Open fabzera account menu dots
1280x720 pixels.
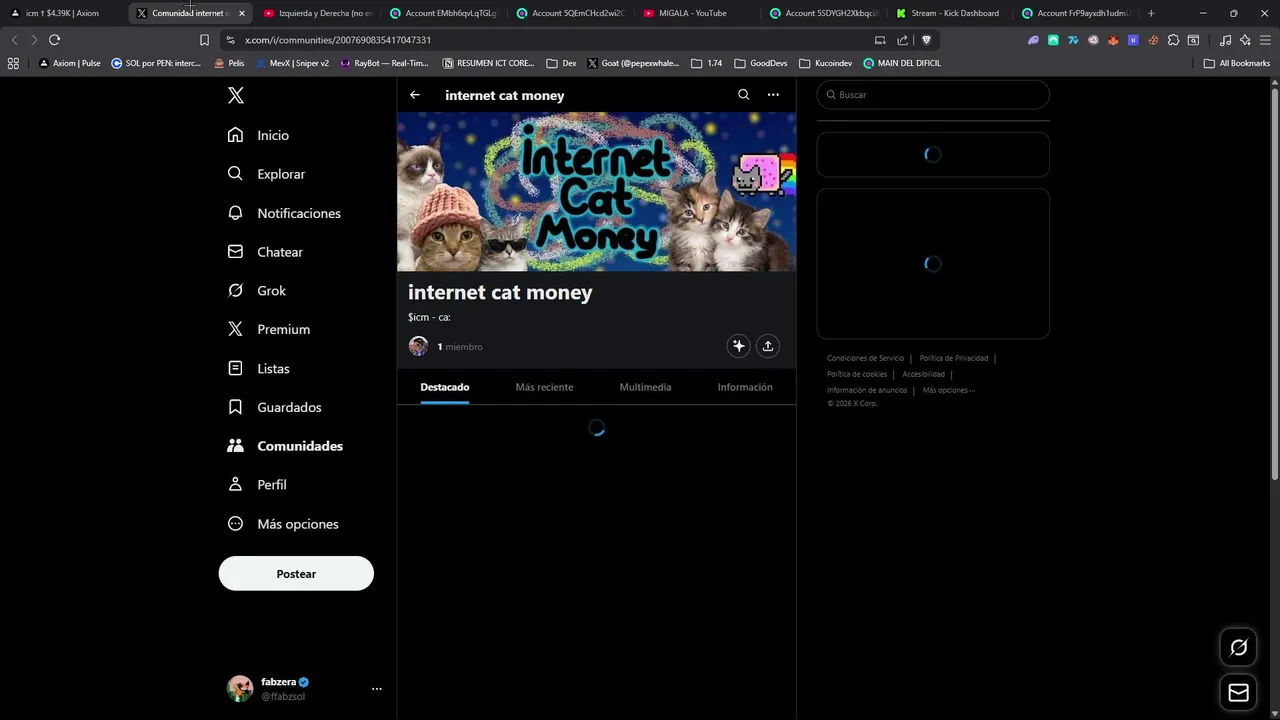point(377,689)
